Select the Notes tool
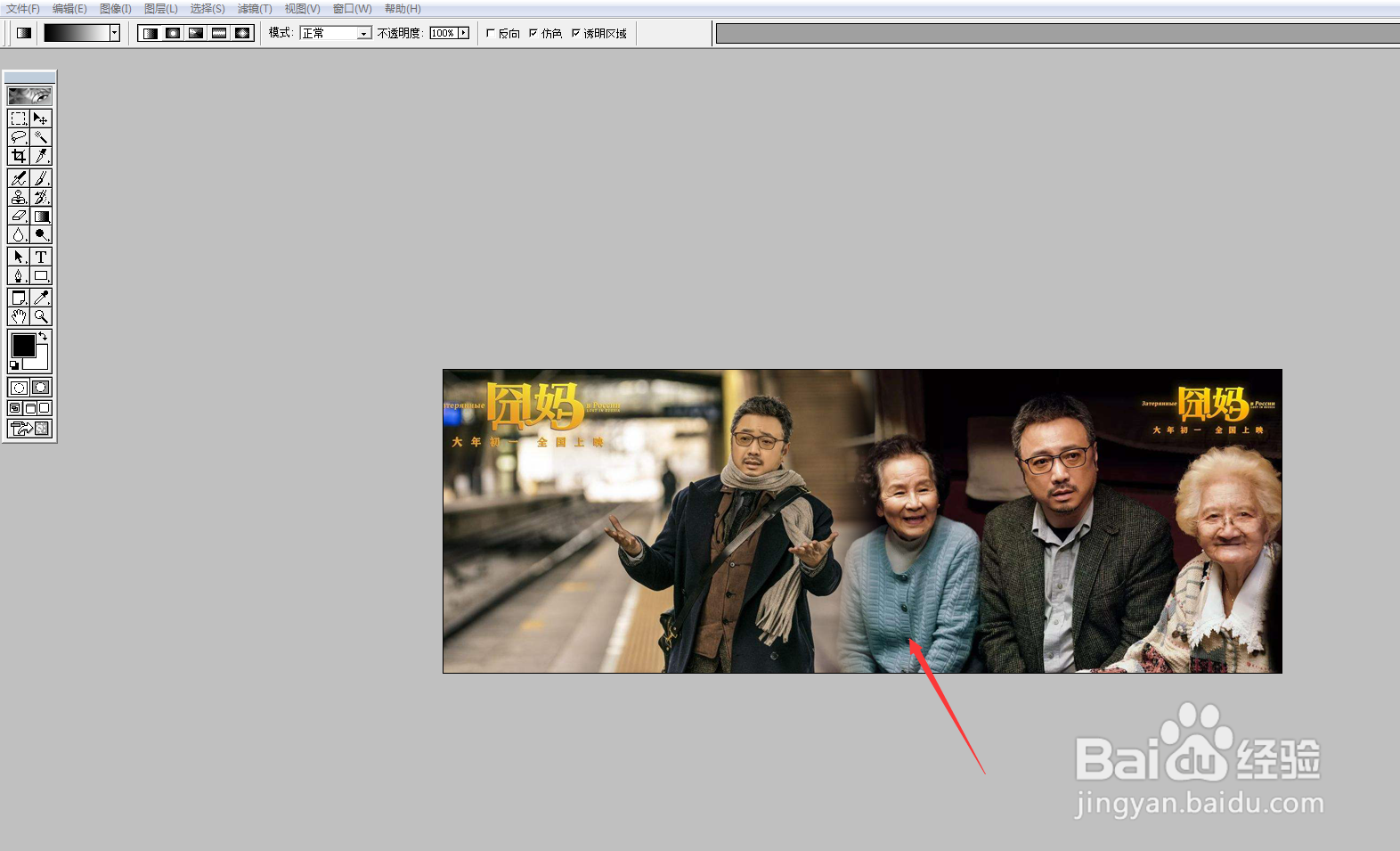The width and height of the screenshot is (1400, 851). (19, 298)
